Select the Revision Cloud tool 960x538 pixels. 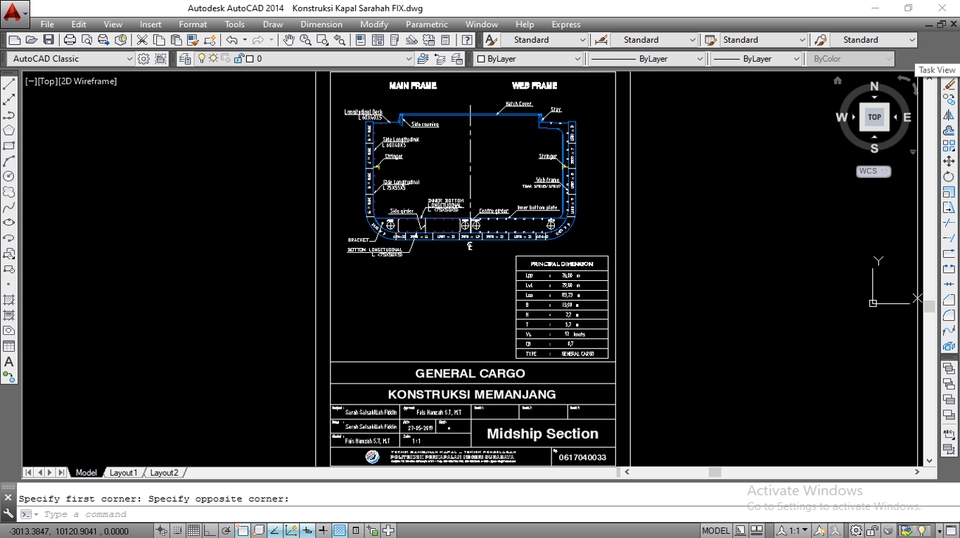(9, 192)
